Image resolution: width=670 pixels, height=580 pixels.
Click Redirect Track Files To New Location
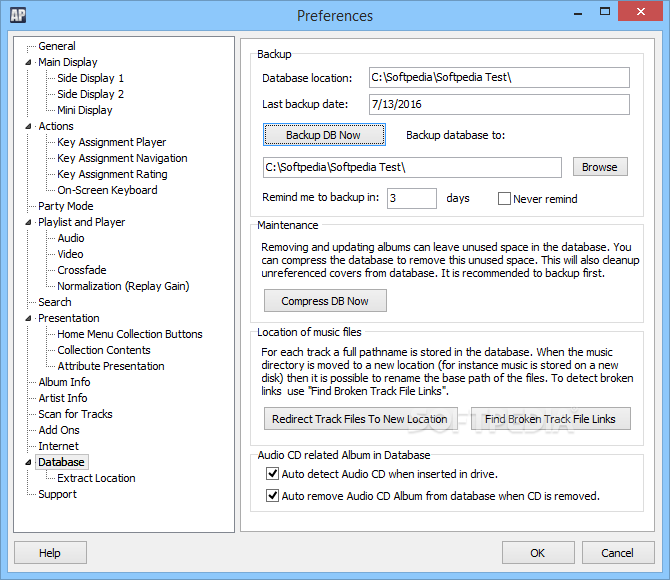click(x=361, y=419)
